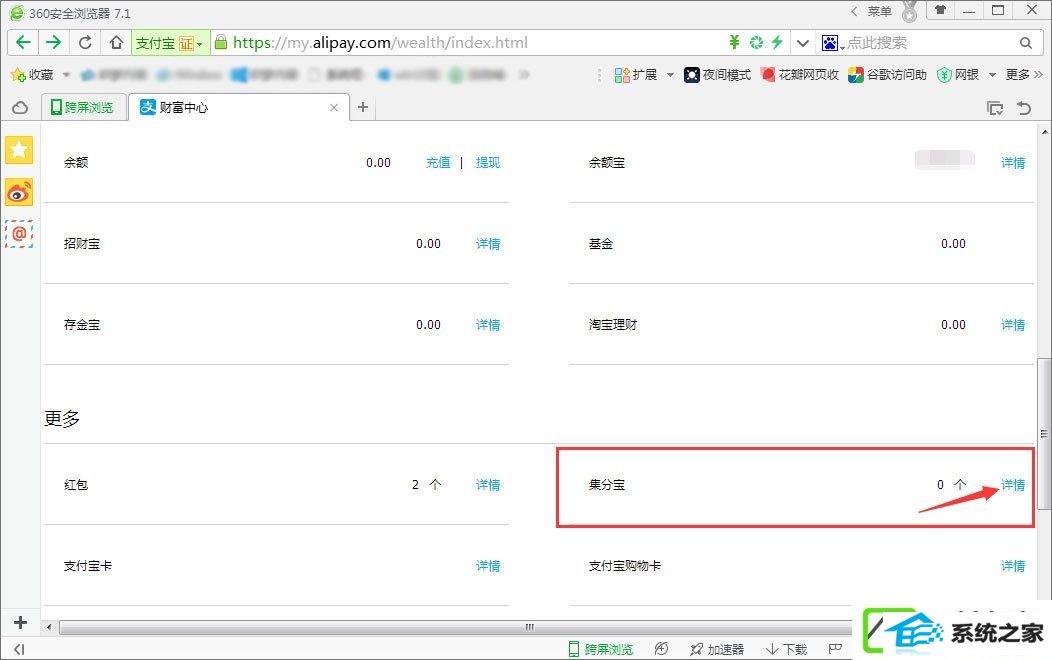Open 详情 for 招财宝

pyautogui.click(x=488, y=243)
